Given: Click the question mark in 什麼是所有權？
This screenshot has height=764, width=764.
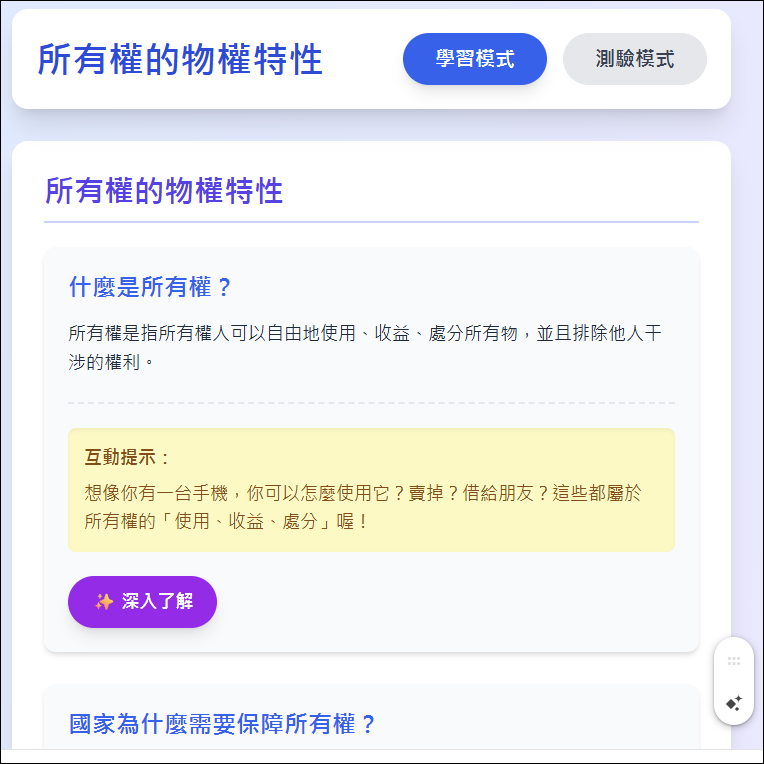Looking at the screenshot, I should click(x=224, y=287).
